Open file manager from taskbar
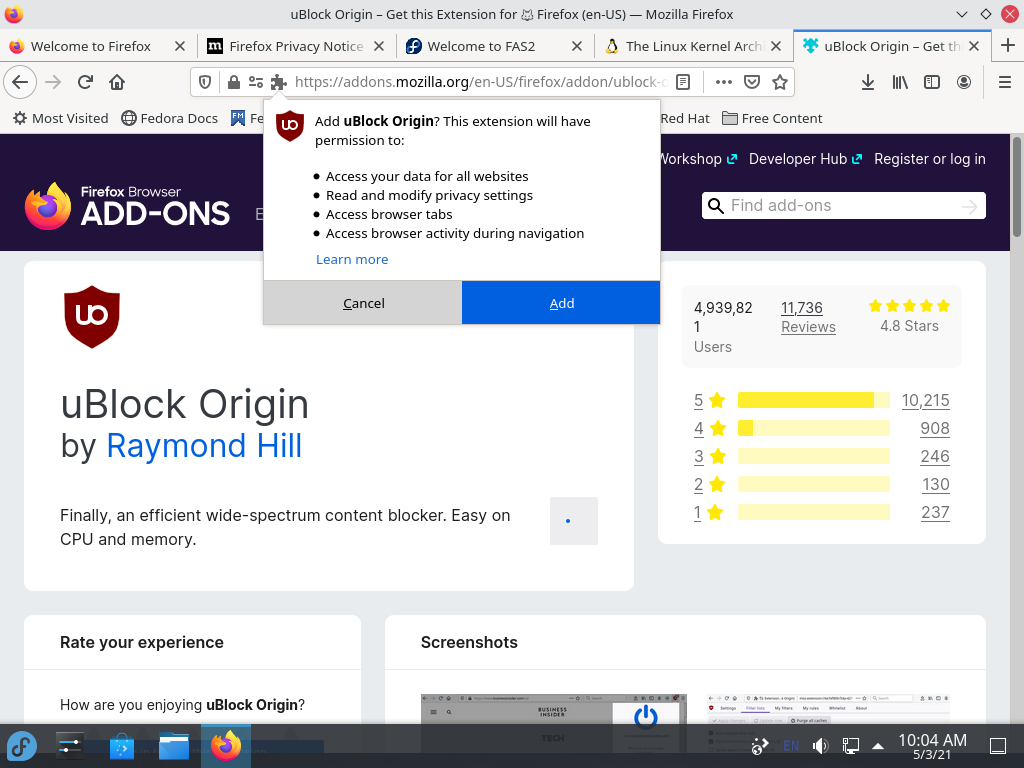This screenshot has height=768, width=1024. click(174, 746)
